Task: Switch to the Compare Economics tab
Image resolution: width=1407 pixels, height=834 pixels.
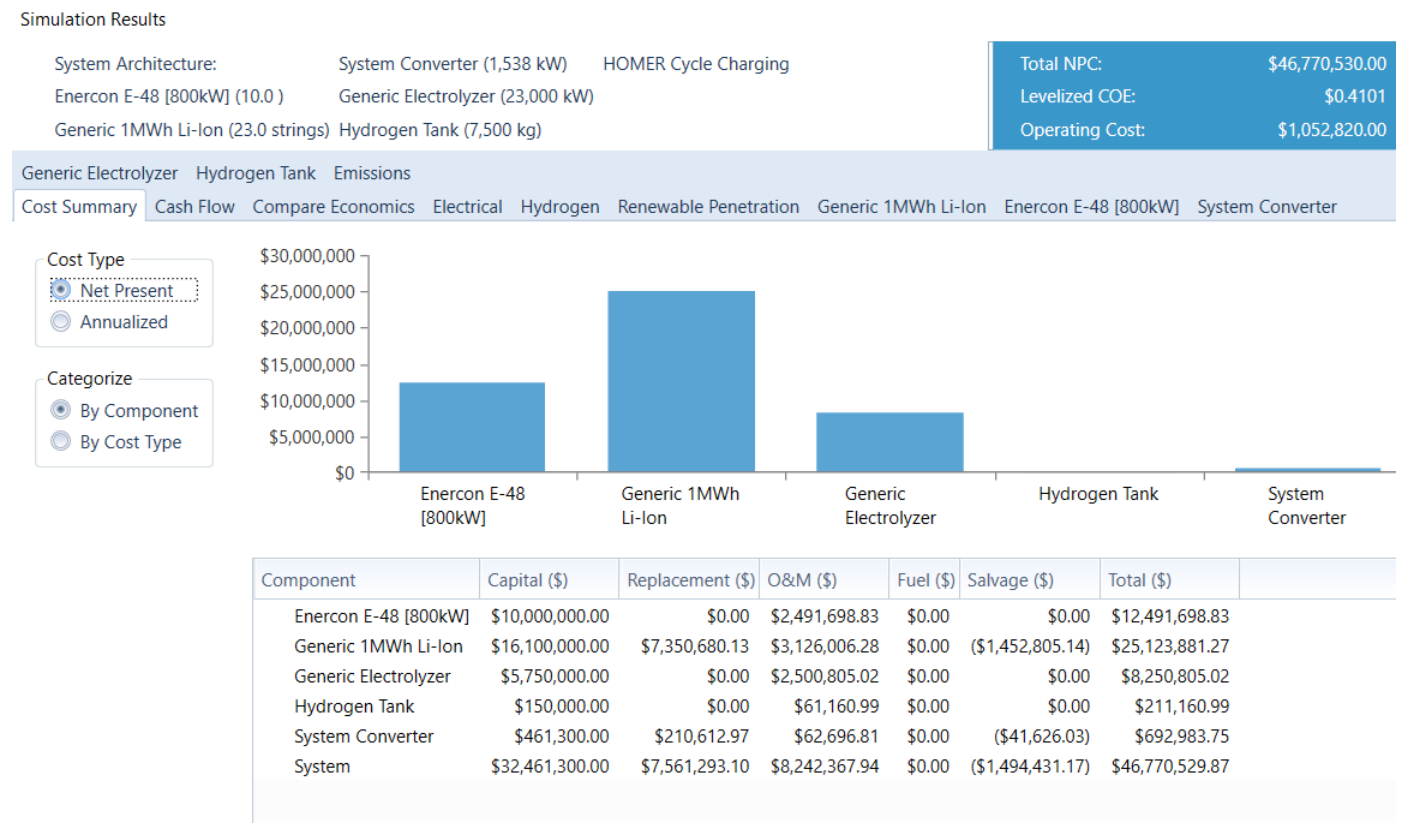Action: pos(333,206)
